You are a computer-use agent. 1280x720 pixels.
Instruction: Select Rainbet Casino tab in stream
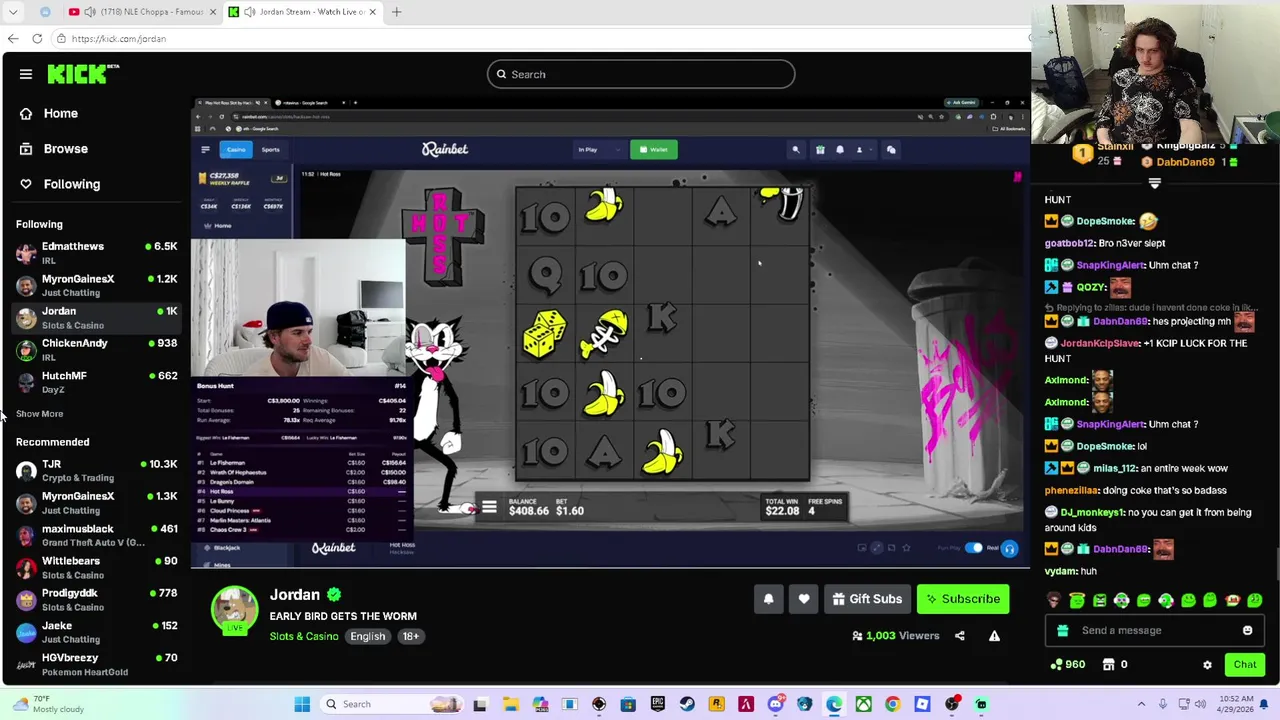pyautogui.click(x=236, y=150)
